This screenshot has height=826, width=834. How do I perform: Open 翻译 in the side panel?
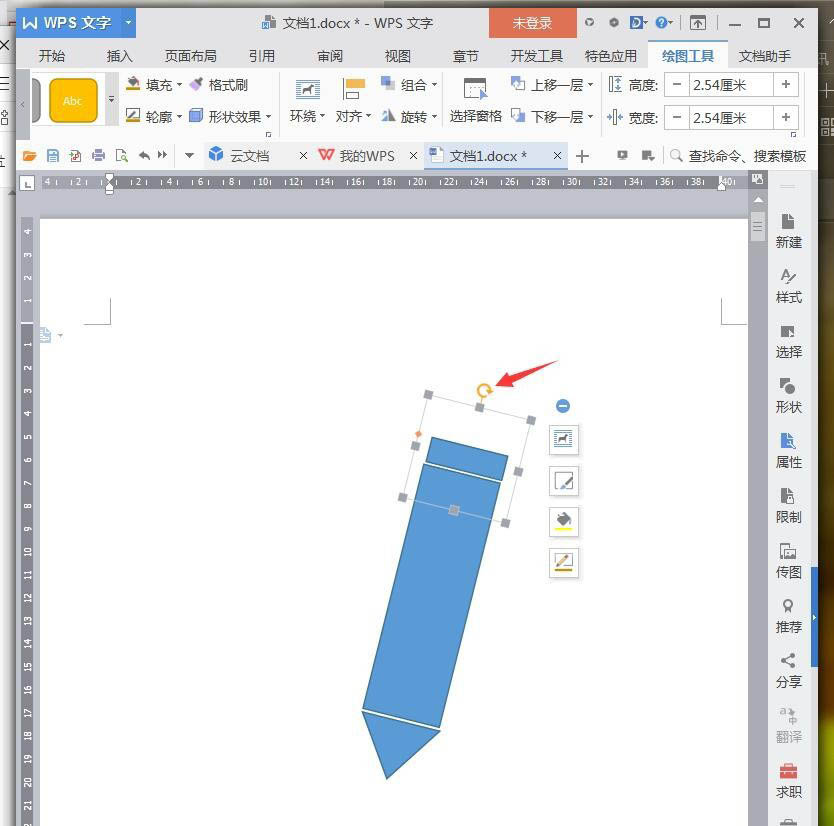788,726
